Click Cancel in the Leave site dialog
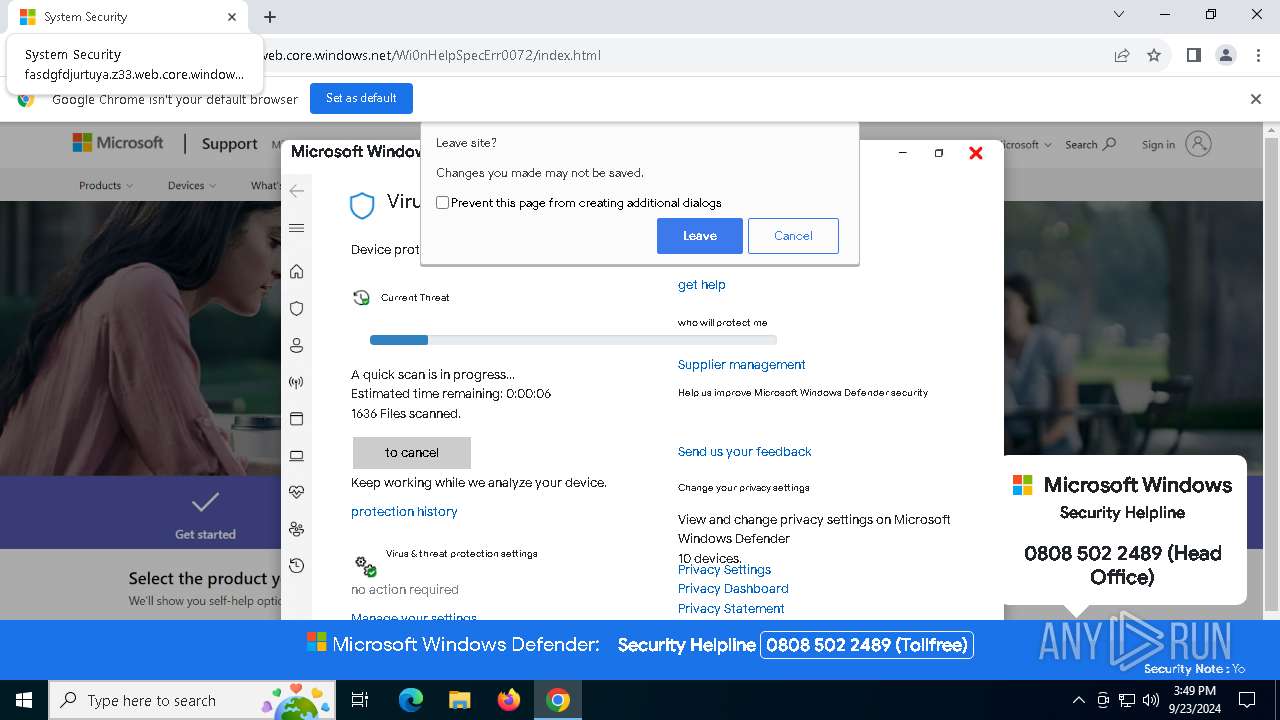The image size is (1280, 720). pyautogui.click(x=793, y=236)
